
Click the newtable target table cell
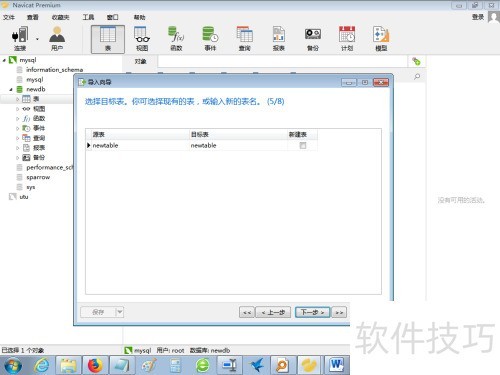click(x=238, y=145)
